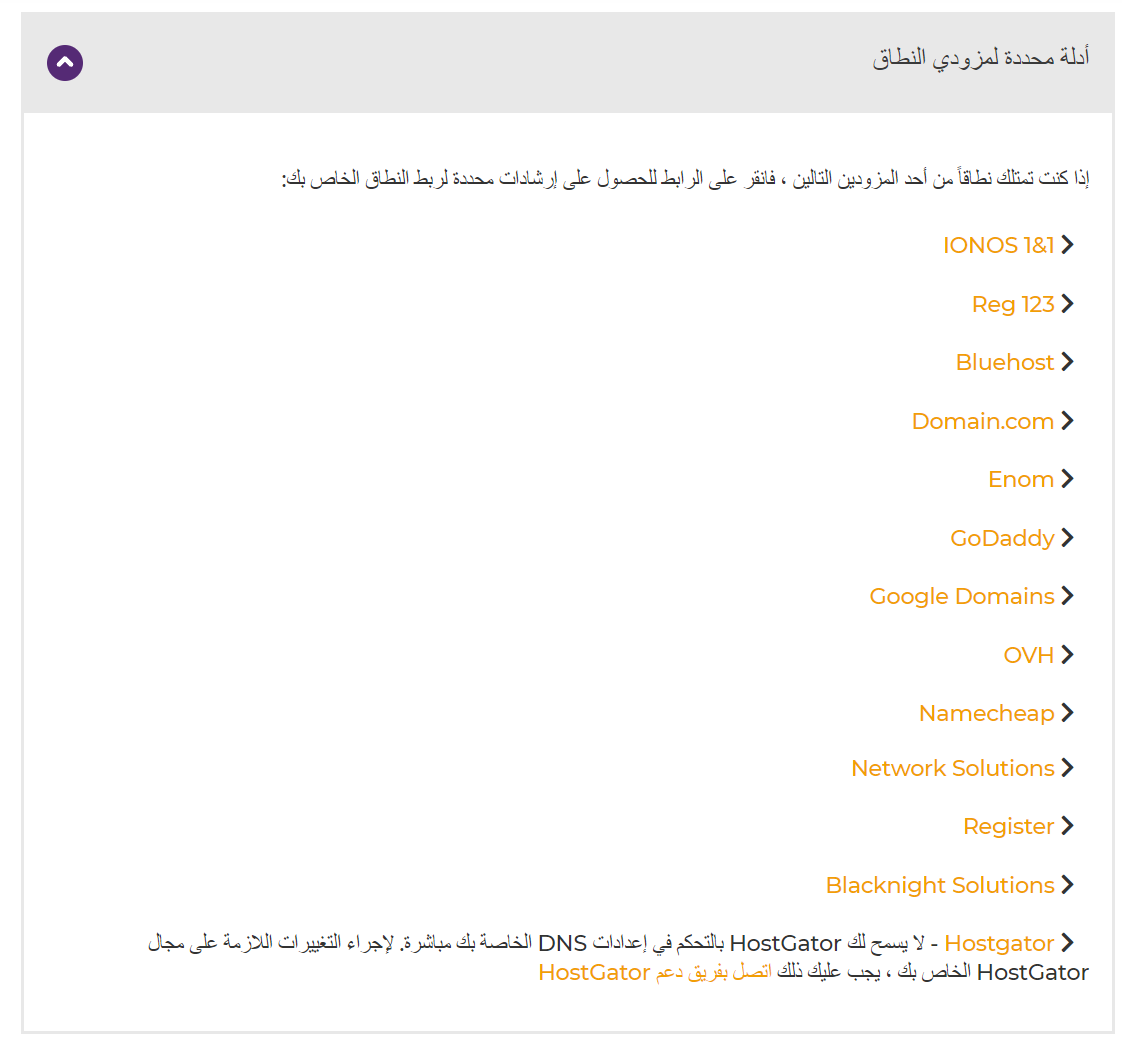Screen dimensions: 1122x1045
Task: Click the contact HostGator support team link
Action: [x=655, y=973]
